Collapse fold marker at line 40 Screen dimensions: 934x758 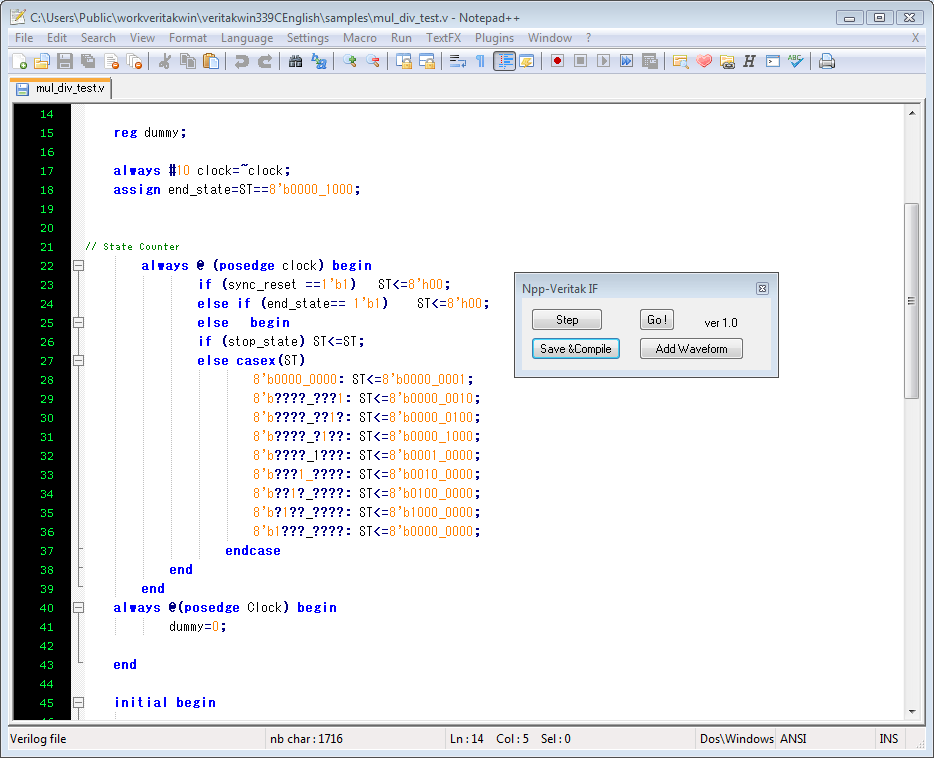coord(79,607)
